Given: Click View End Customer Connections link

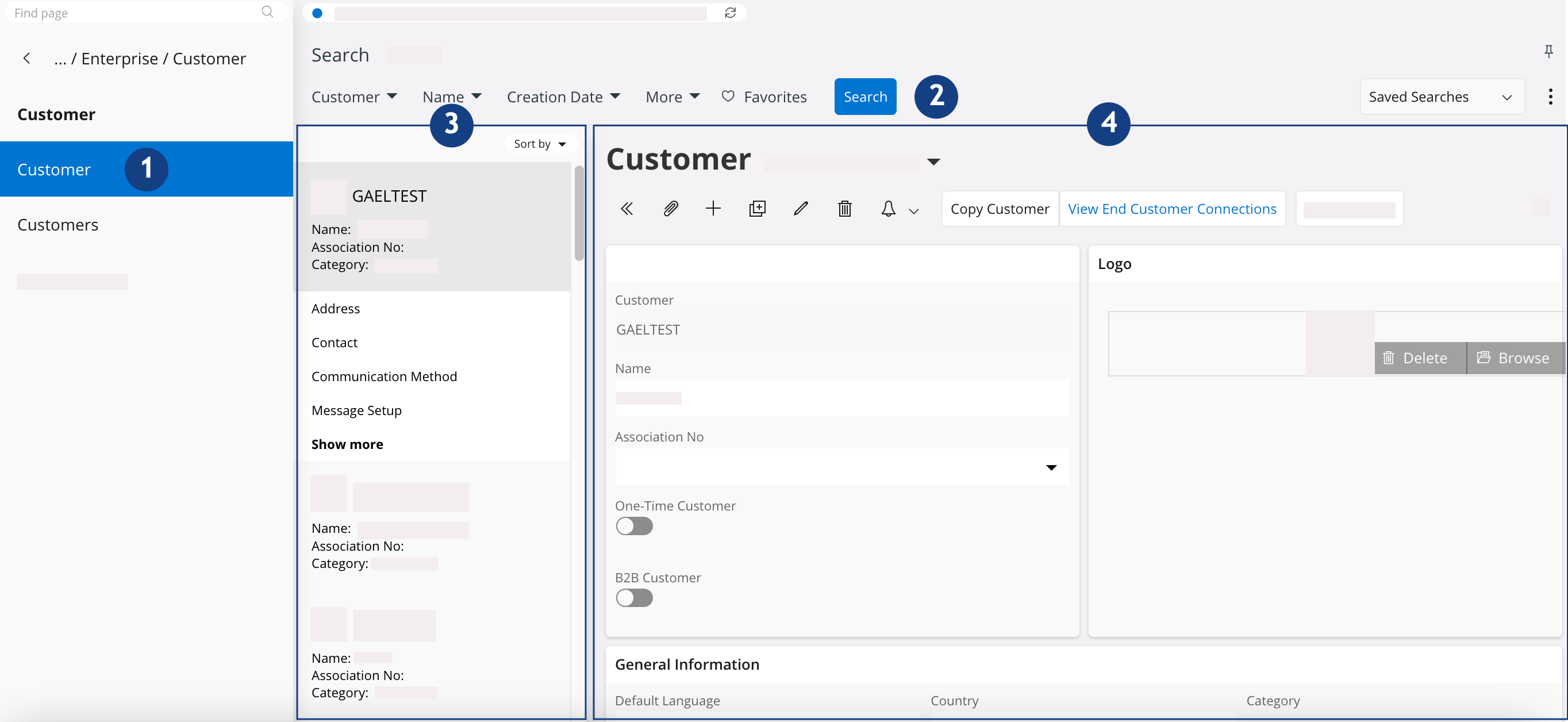Looking at the screenshot, I should pos(1172,209).
